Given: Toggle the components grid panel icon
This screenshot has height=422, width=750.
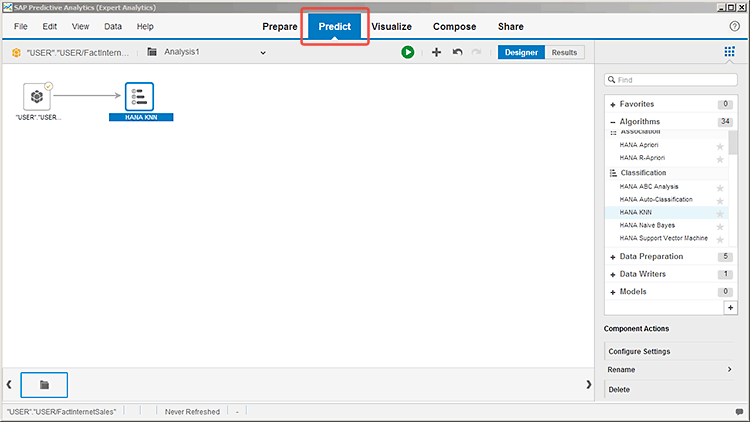Looking at the screenshot, I should point(729,52).
